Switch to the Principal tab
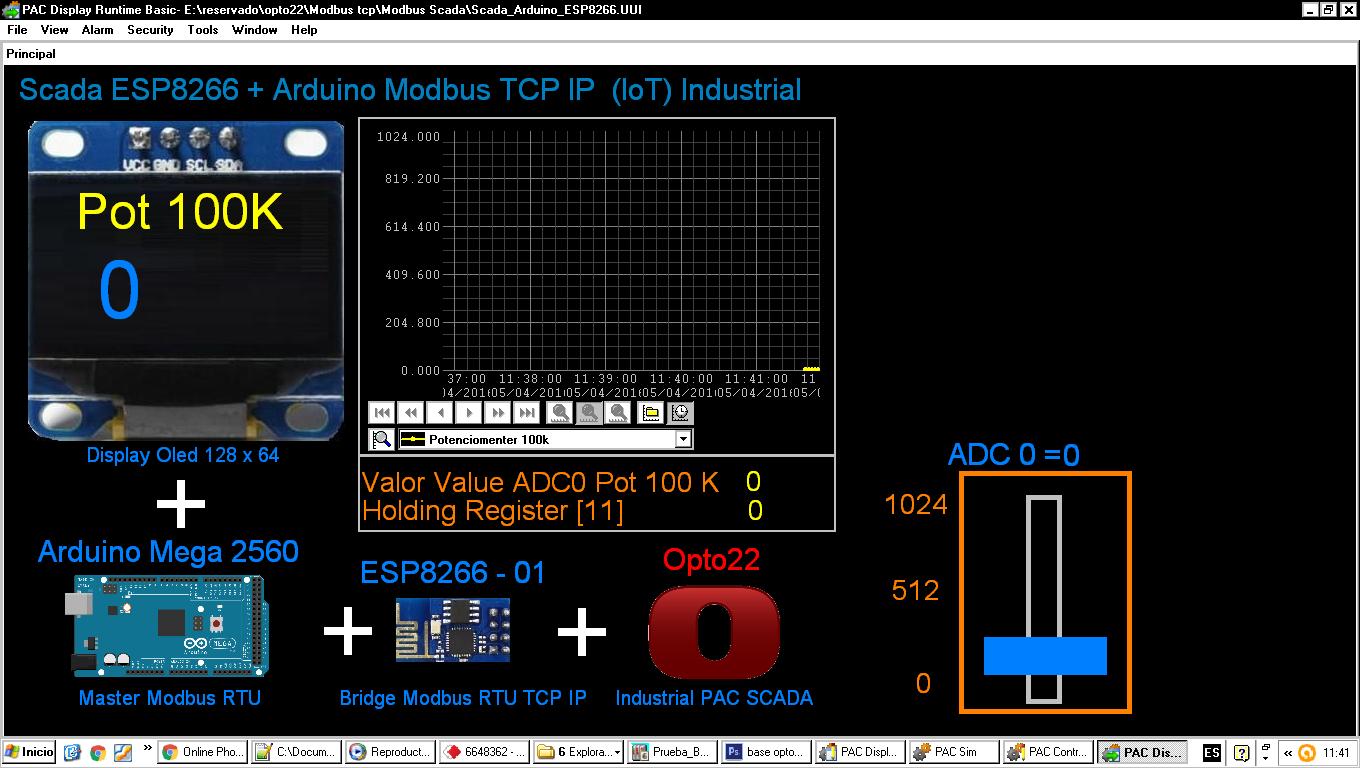The image size is (1360, 768). click(x=31, y=53)
